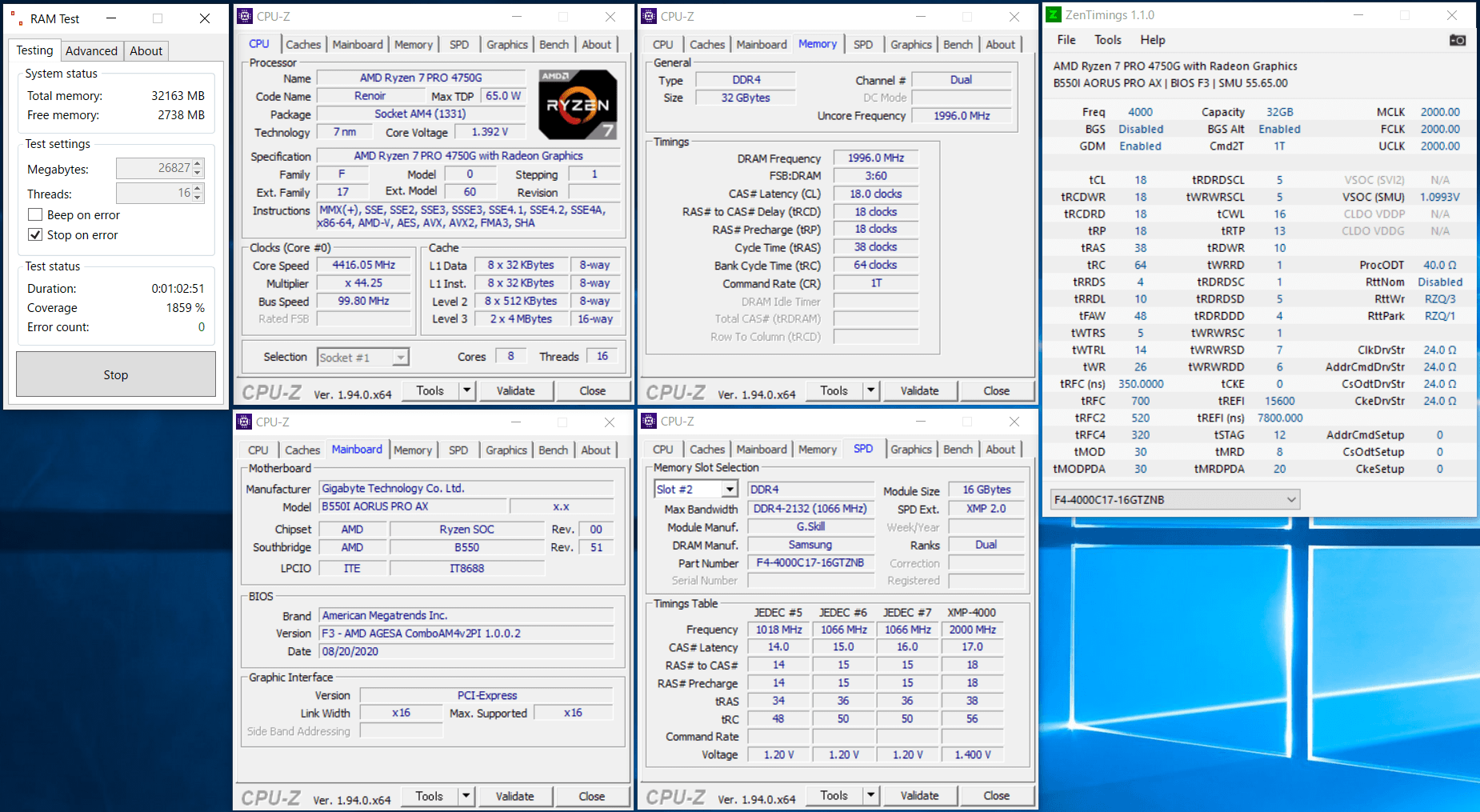Click the Tools button in the CPU-Z window showing SPD info
The image size is (1480, 812).
pos(834,795)
